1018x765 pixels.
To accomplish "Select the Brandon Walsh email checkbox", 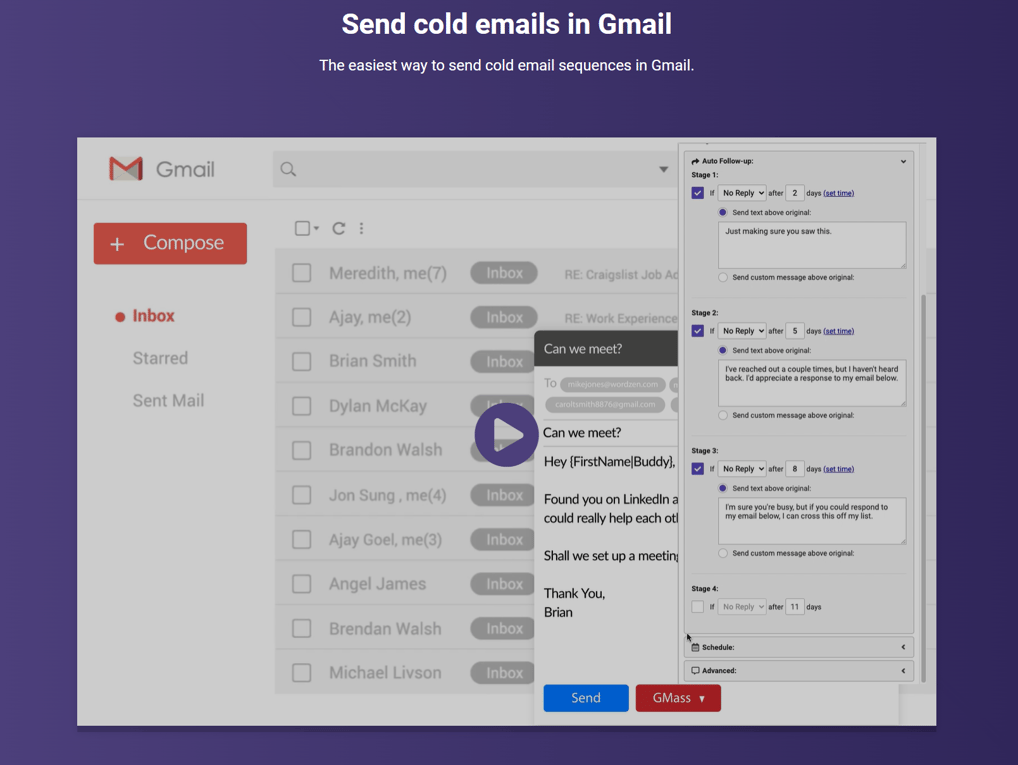I will [x=301, y=450].
